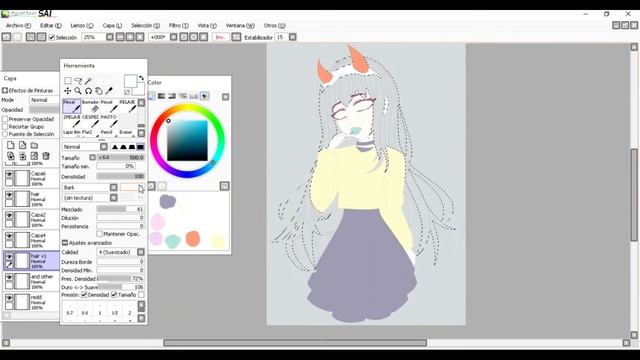Select the magic wand tool
640x360 pixels.
coord(89,81)
